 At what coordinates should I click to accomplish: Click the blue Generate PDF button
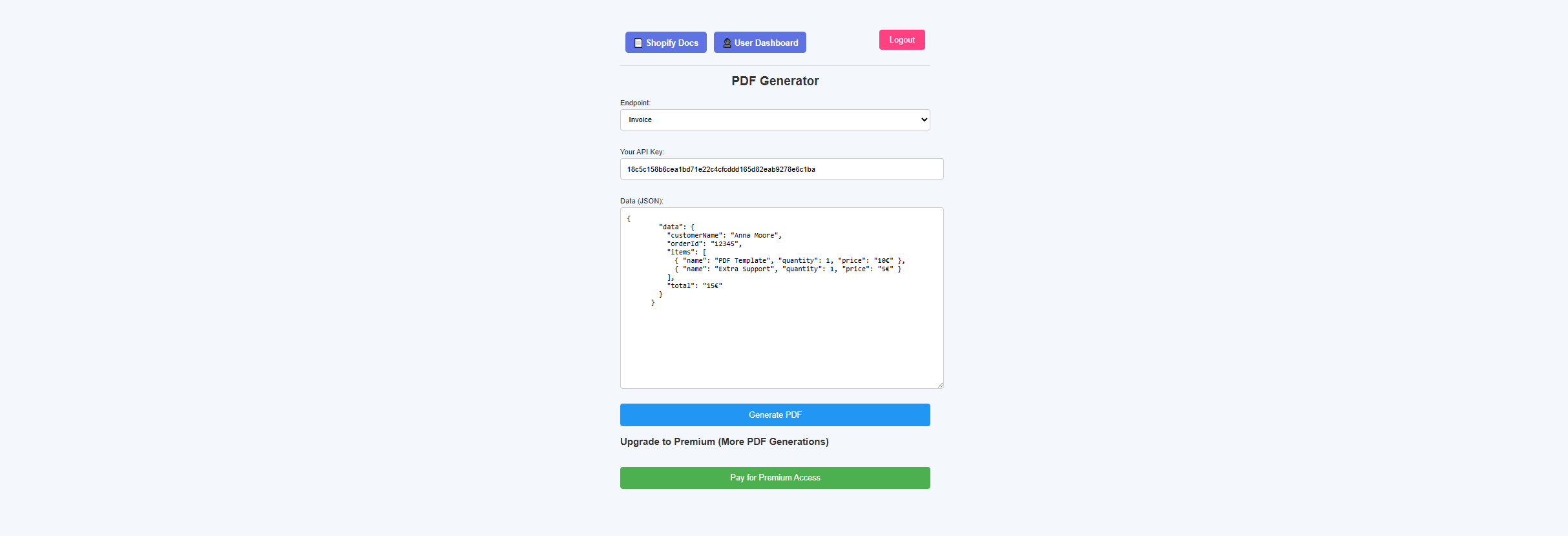(775, 415)
